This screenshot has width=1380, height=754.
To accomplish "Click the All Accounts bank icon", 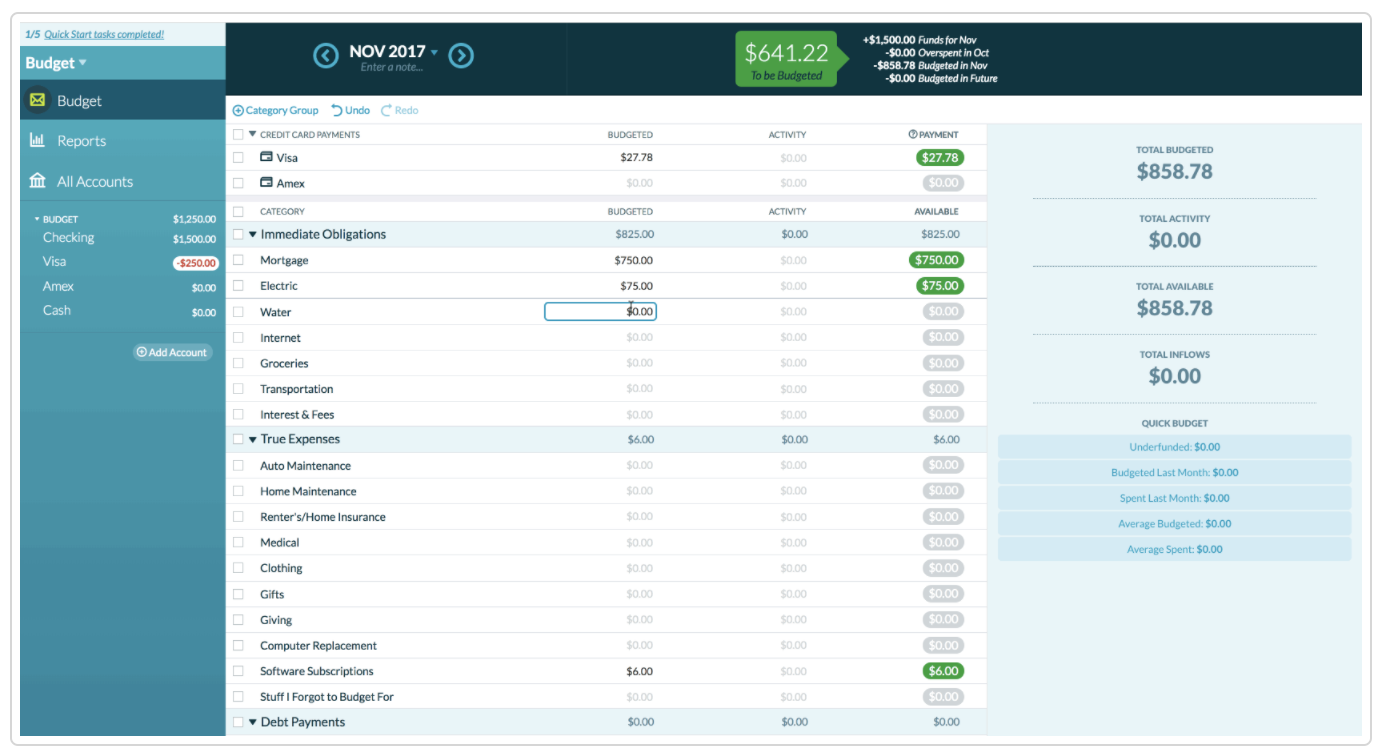I will (x=38, y=181).
